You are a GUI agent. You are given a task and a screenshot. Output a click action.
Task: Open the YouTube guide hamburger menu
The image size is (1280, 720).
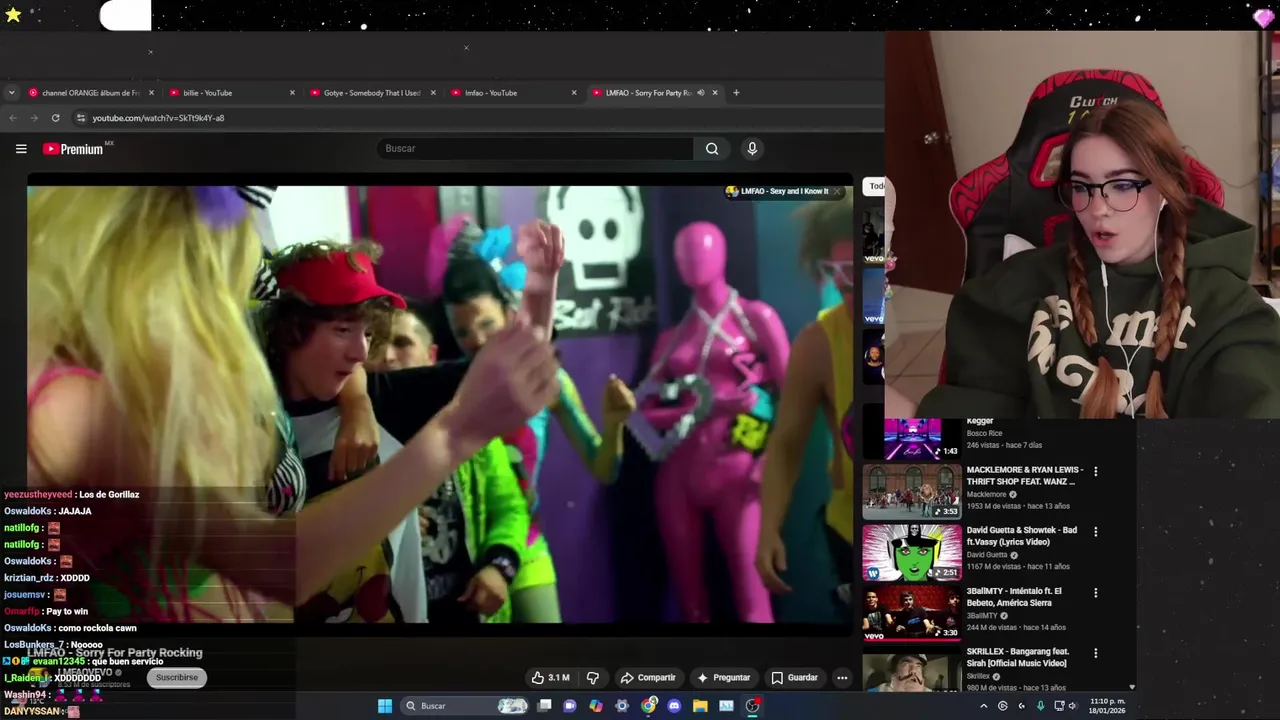click(x=21, y=149)
